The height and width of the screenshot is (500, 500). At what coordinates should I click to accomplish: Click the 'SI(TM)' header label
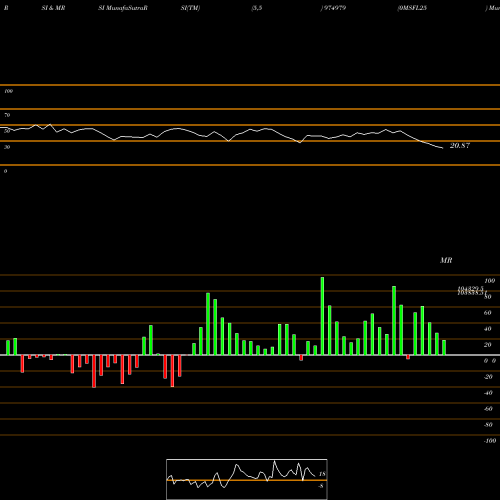(190, 8)
